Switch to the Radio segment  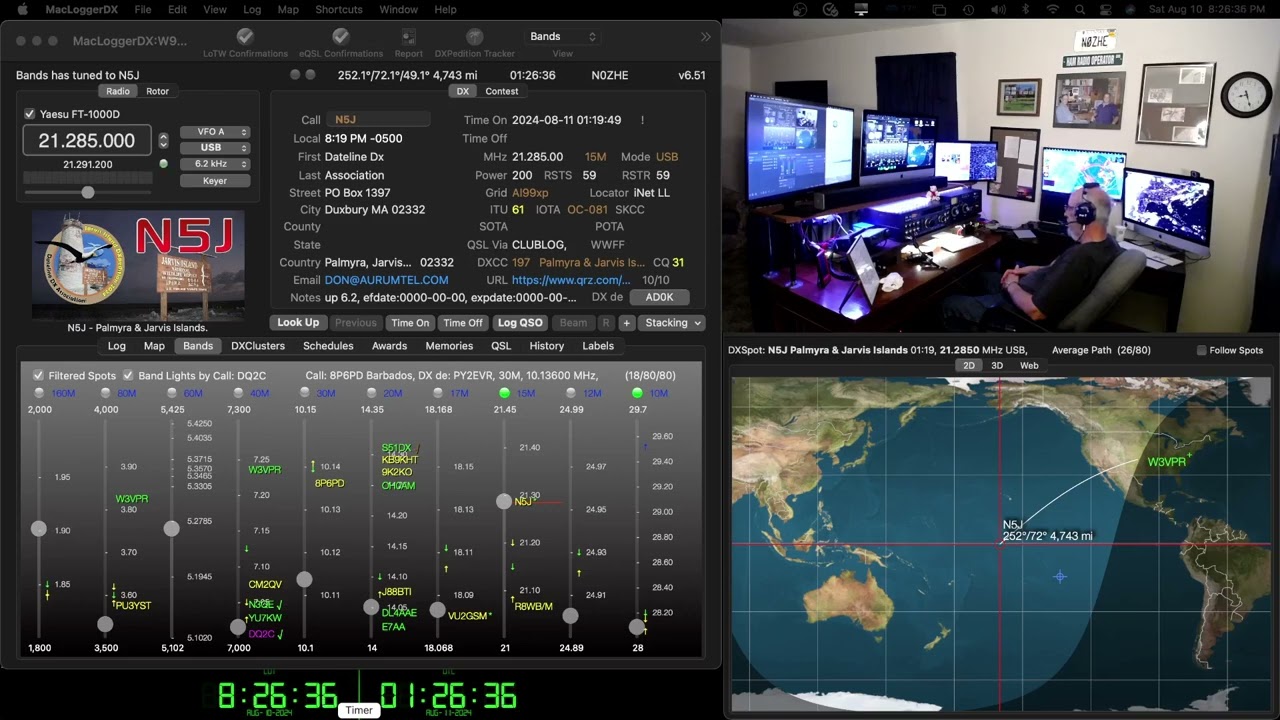click(118, 91)
